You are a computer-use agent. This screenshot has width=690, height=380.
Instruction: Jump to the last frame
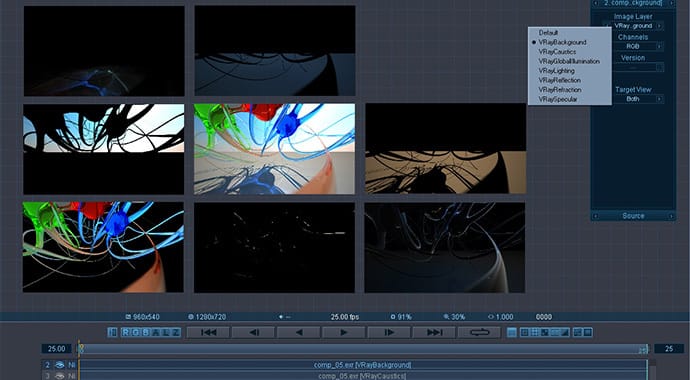434,332
